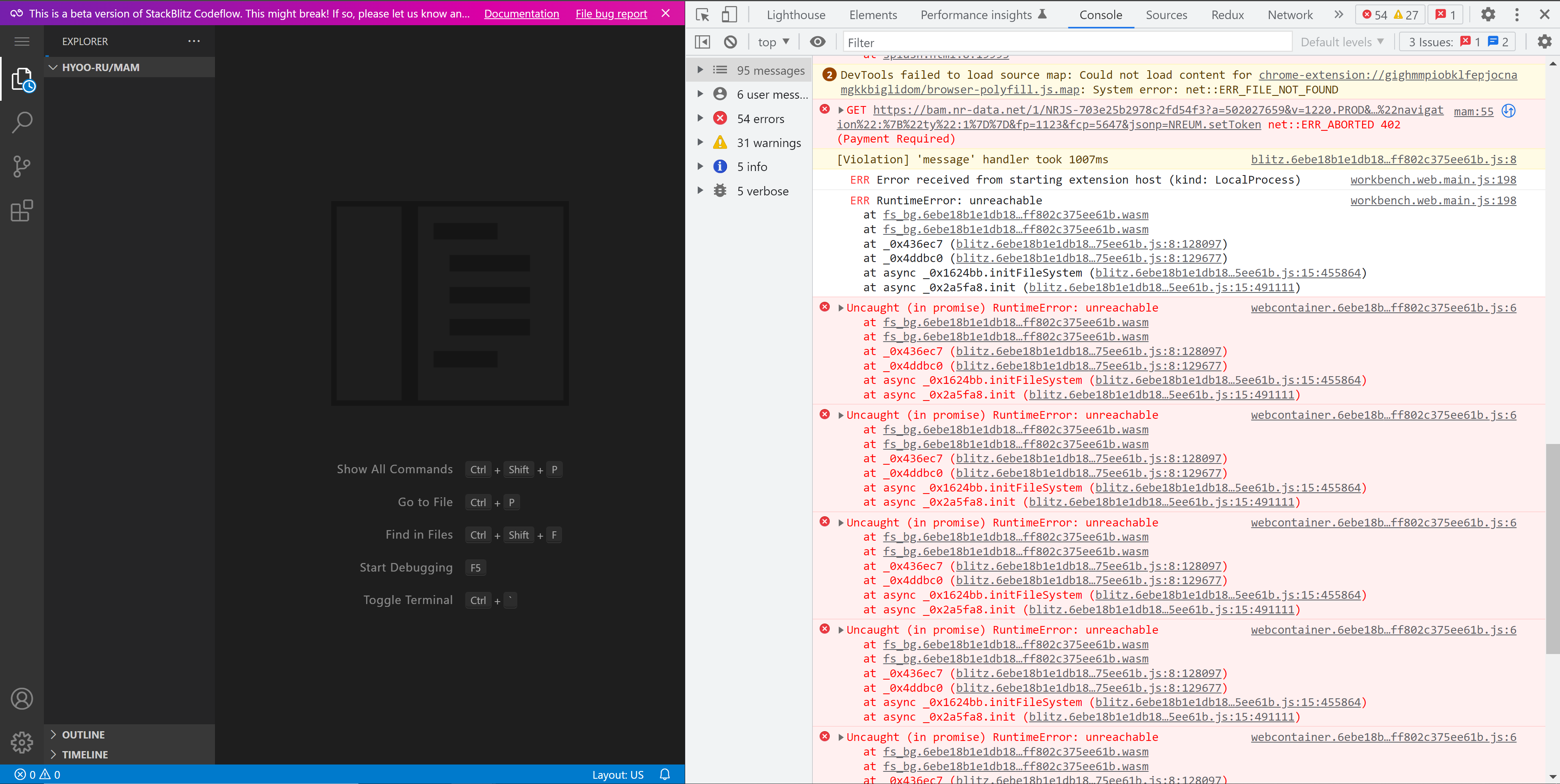Open the mam:55 source link
This screenshot has width=1560, height=784.
1473,111
